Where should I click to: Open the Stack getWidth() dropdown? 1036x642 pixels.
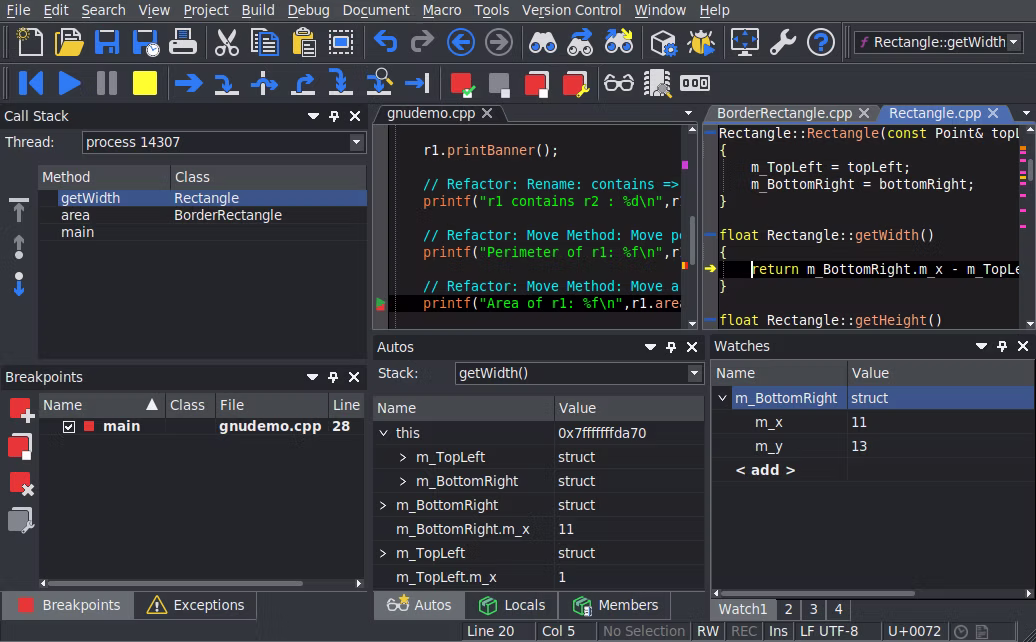pyautogui.click(x=694, y=373)
